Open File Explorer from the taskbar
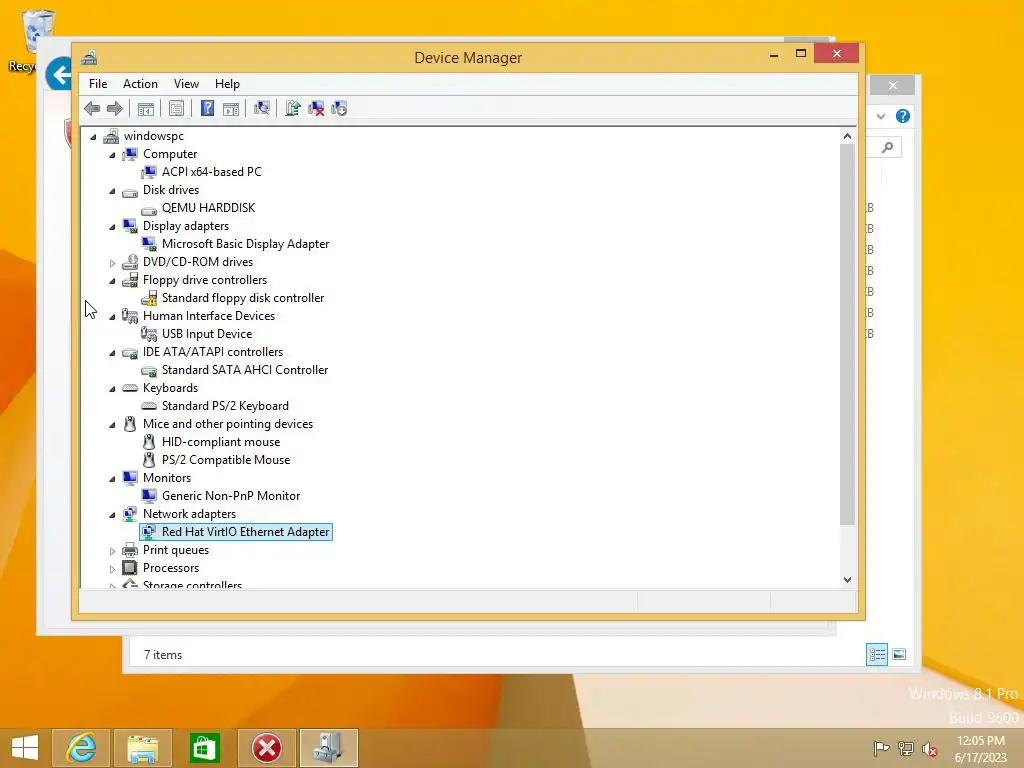1024x768 pixels. pos(142,748)
